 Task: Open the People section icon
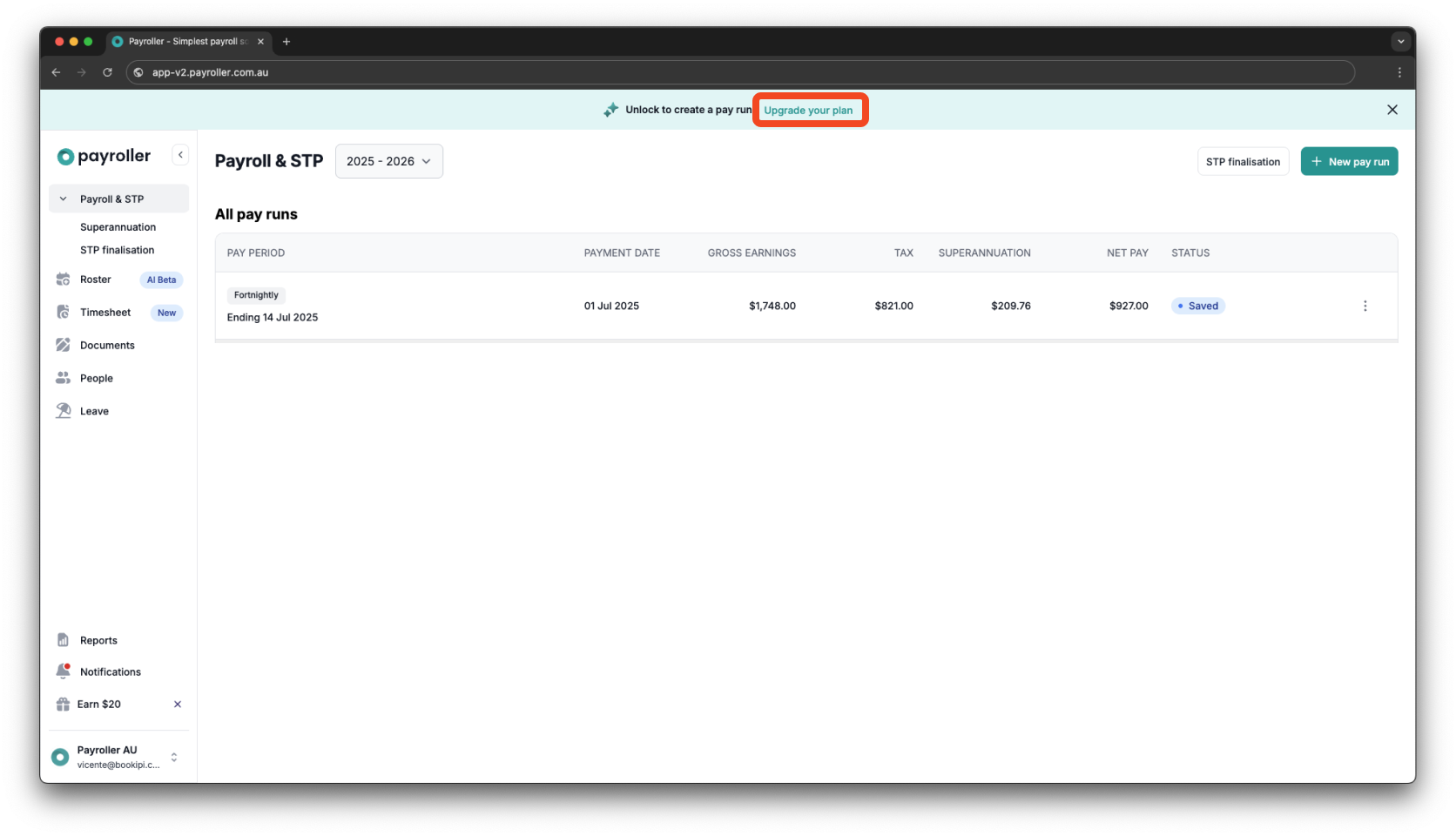point(63,377)
